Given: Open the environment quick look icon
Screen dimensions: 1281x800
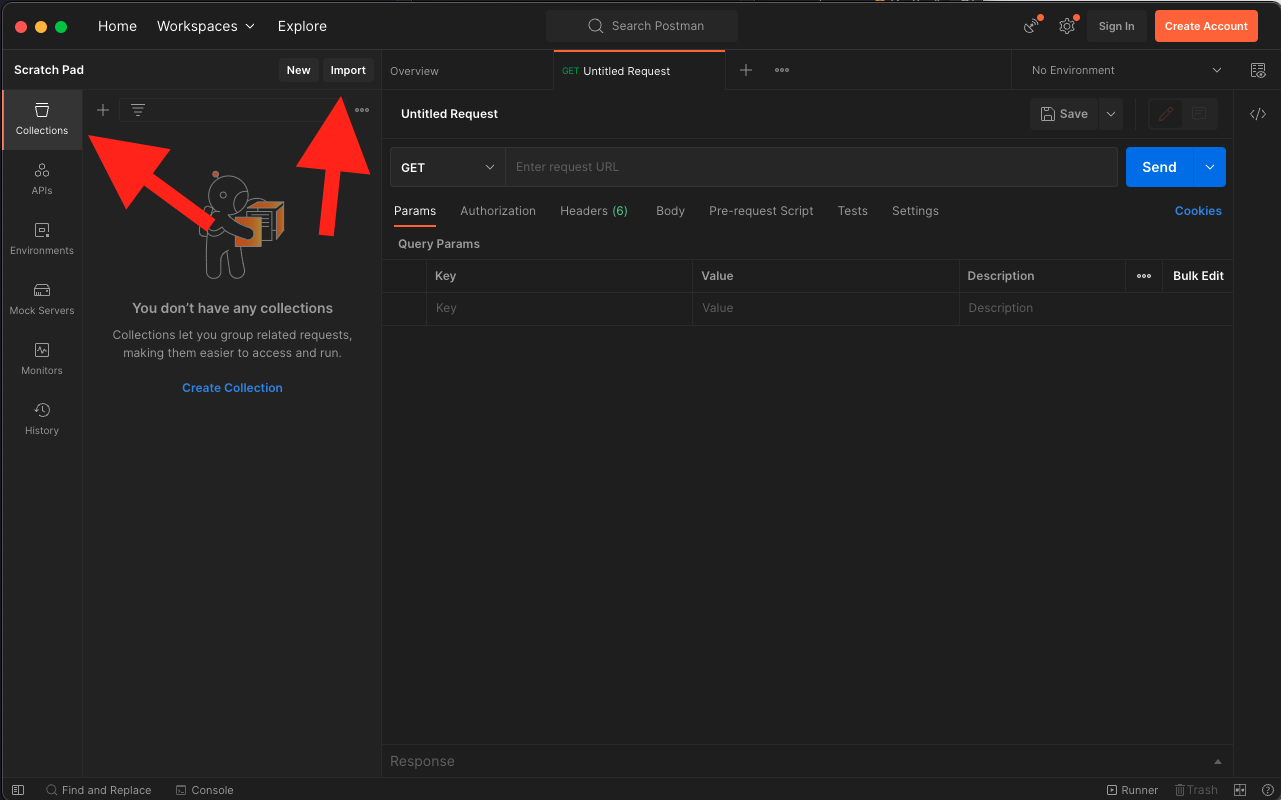Looking at the screenshot, I should (1258, 70).
